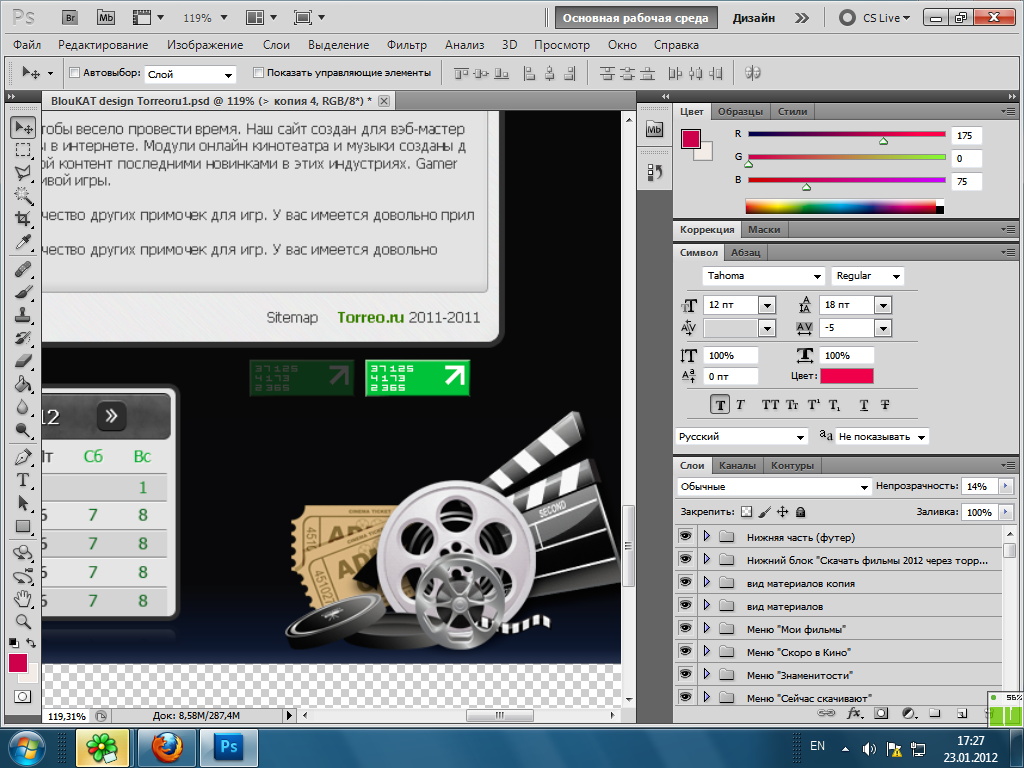The width and height of the screenshot is (1024, 768).
Task: Select the Magic Wand tool
Action: (x=23, y=195)
